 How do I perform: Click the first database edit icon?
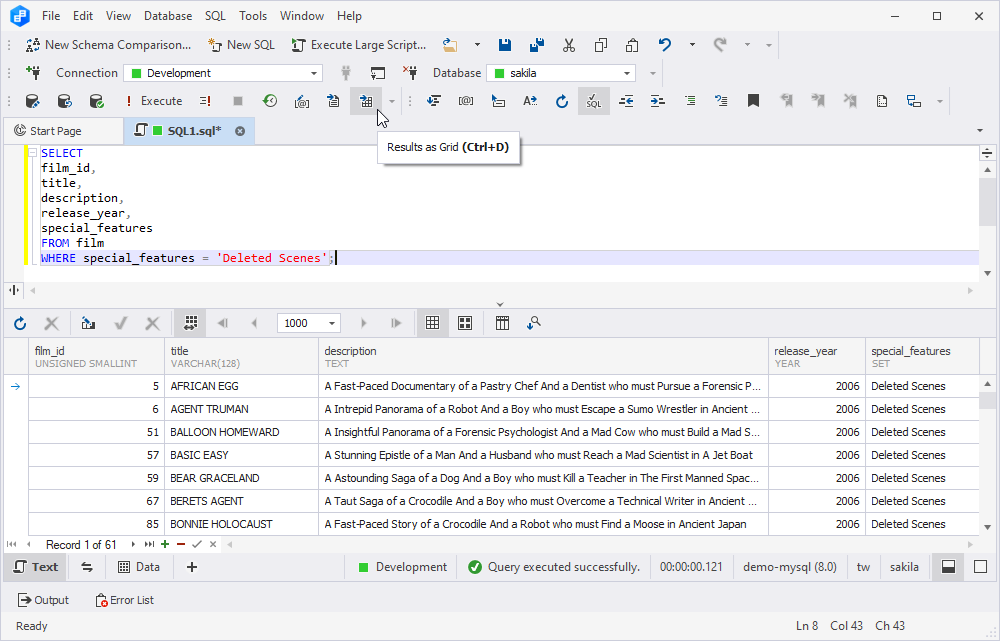(x=33, y=101)
